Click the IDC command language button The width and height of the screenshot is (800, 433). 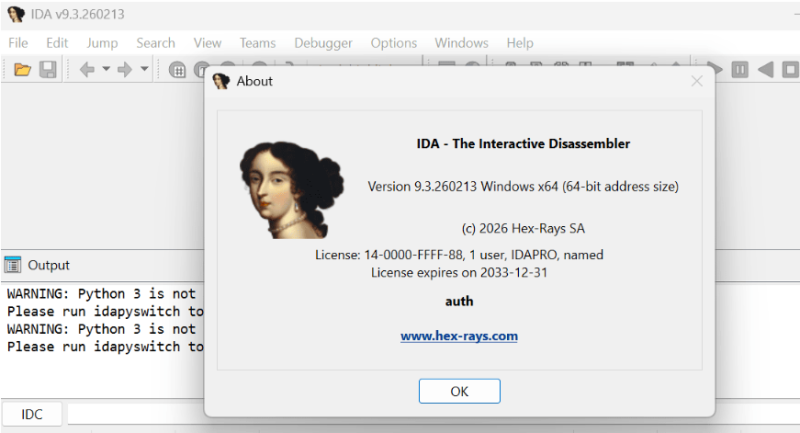32,414
